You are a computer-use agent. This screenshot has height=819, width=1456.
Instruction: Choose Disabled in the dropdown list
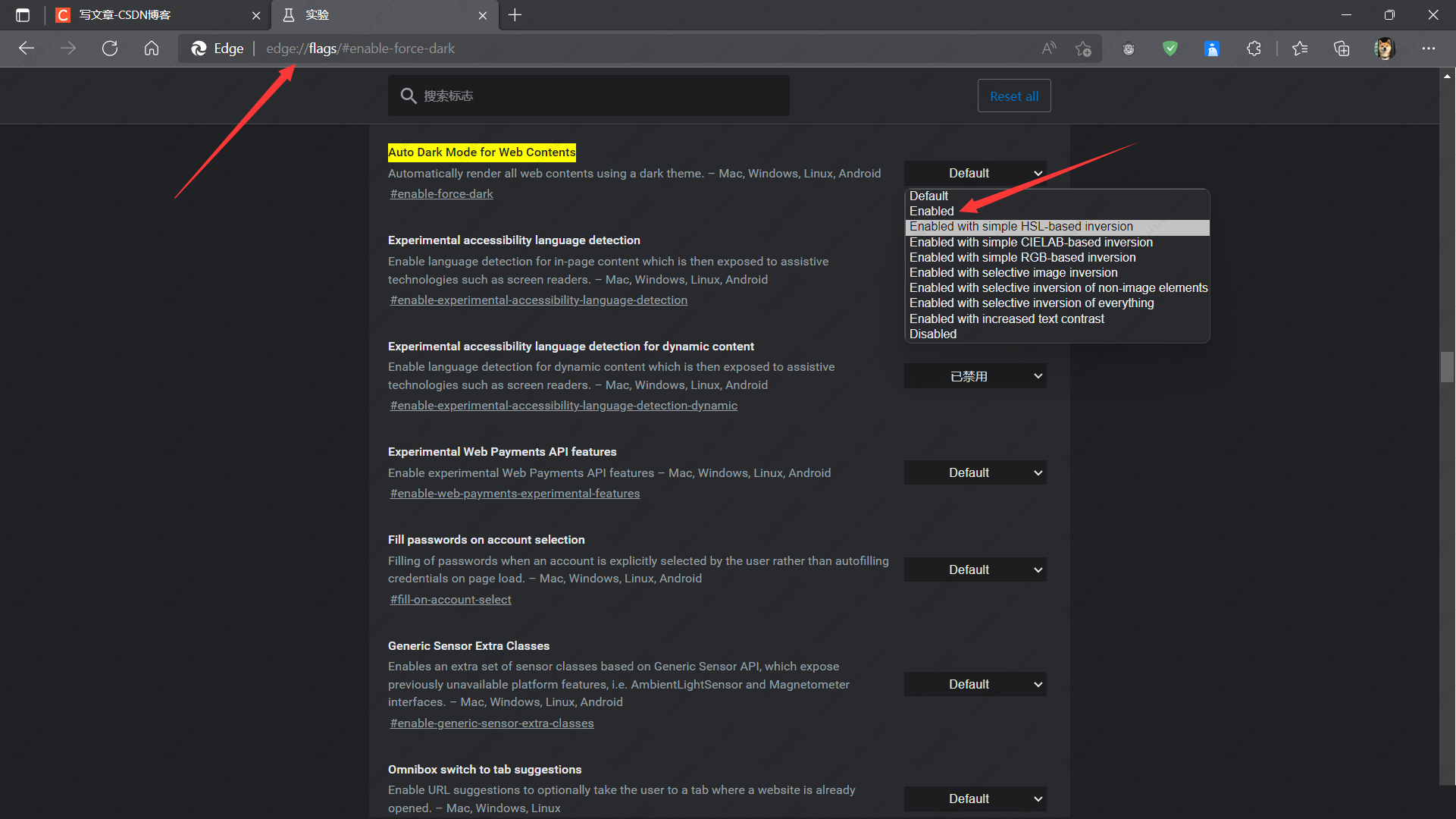pos(933,334)
